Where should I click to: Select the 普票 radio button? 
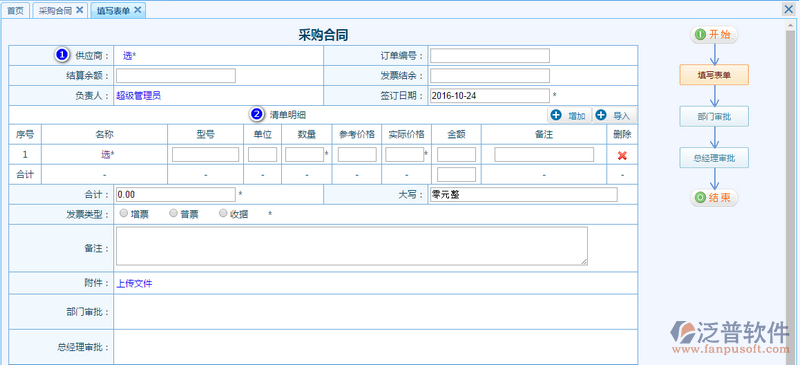click(x=173, y=213)
